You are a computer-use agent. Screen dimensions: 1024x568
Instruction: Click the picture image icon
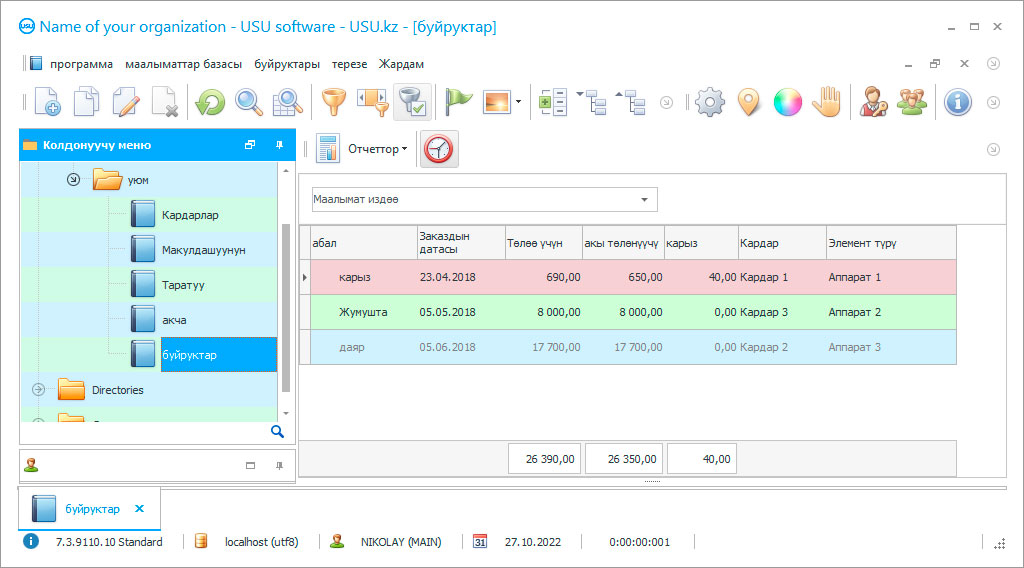coord(497,102)
